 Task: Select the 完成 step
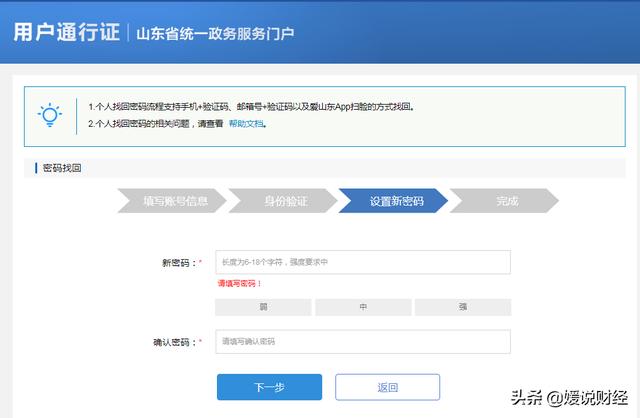(x=506, y=201)
